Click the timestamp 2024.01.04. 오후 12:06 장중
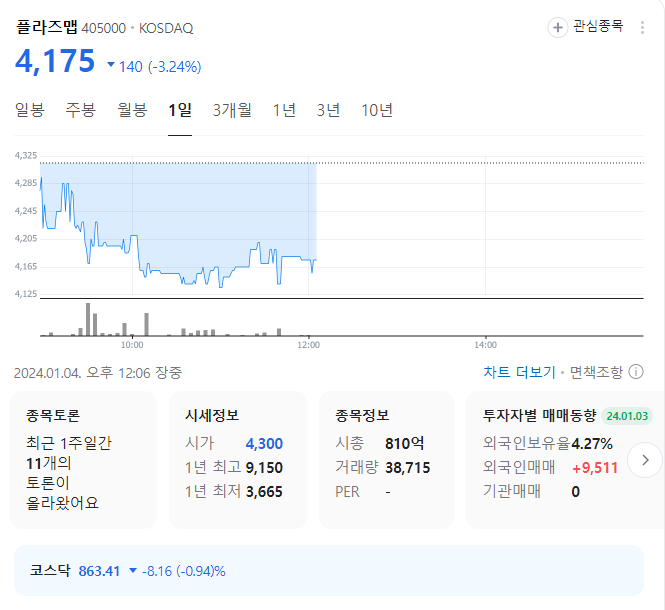 98,373
